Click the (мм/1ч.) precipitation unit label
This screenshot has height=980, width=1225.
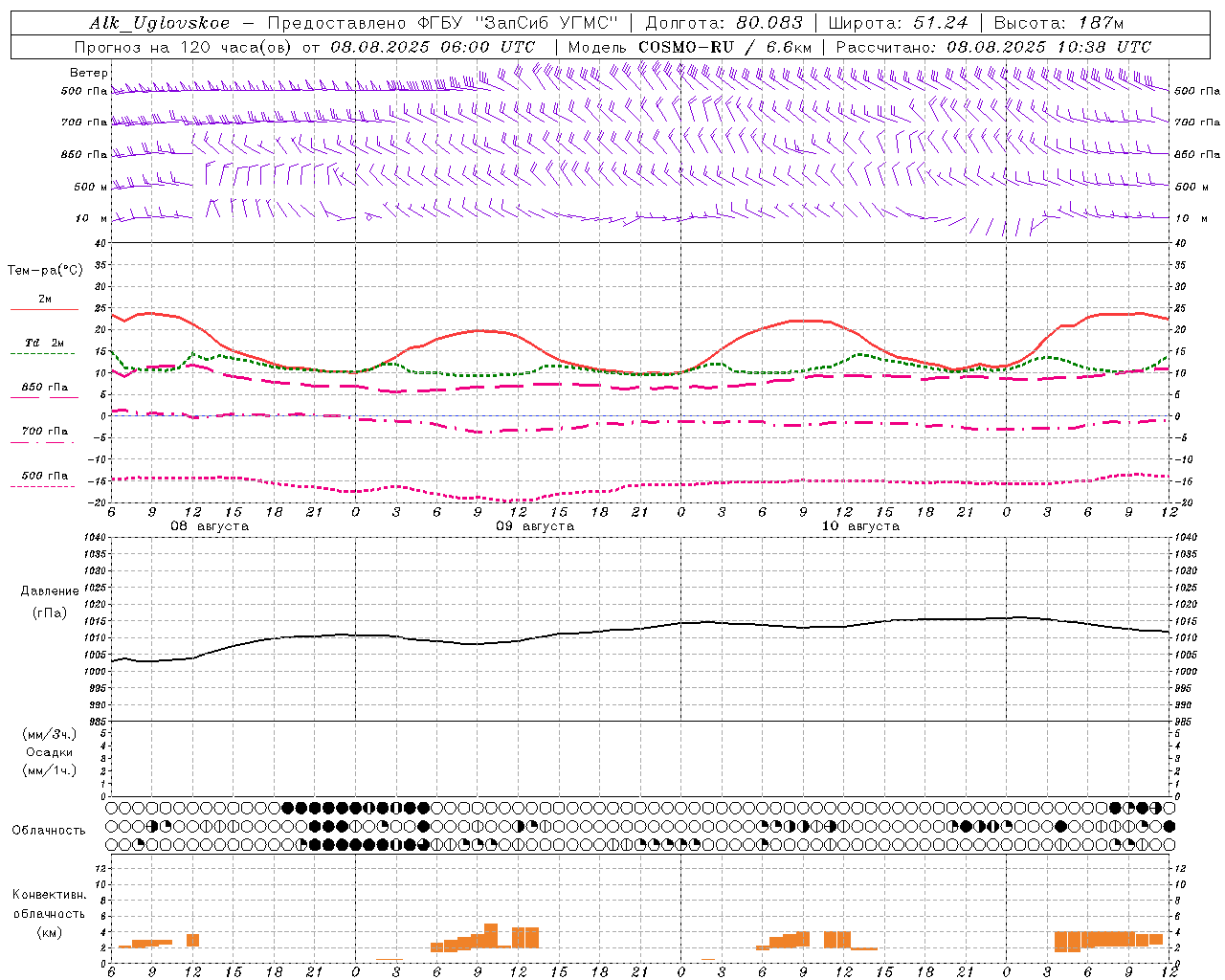tap(49, 770)
